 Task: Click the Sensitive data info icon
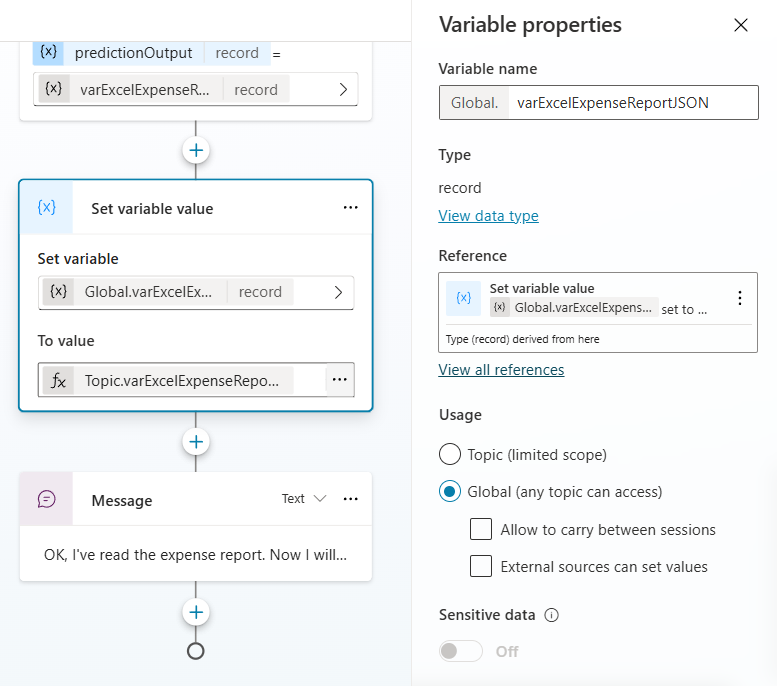coord(551,615)
